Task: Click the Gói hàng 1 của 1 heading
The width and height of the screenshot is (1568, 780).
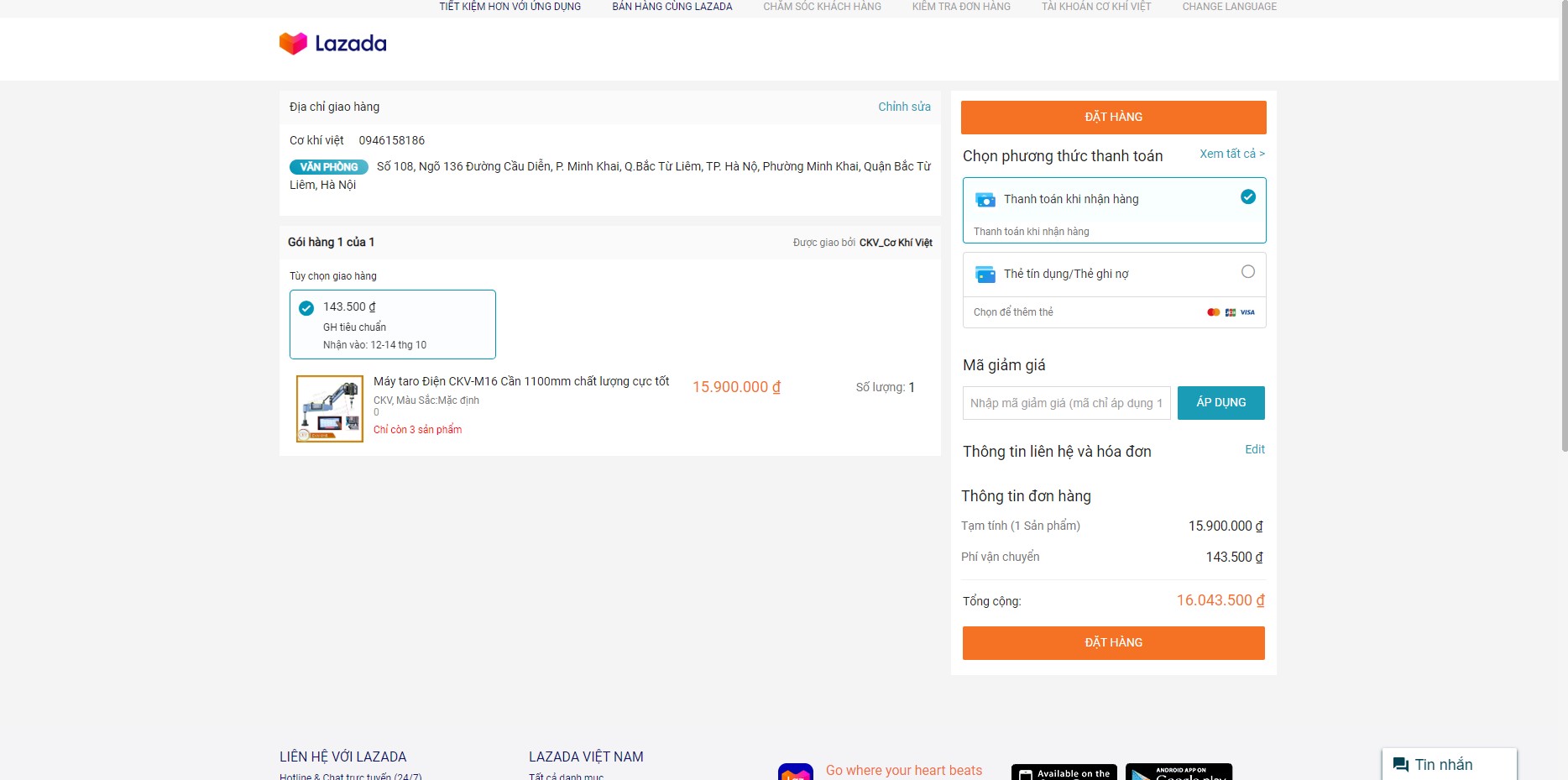Action: (331, 242)
